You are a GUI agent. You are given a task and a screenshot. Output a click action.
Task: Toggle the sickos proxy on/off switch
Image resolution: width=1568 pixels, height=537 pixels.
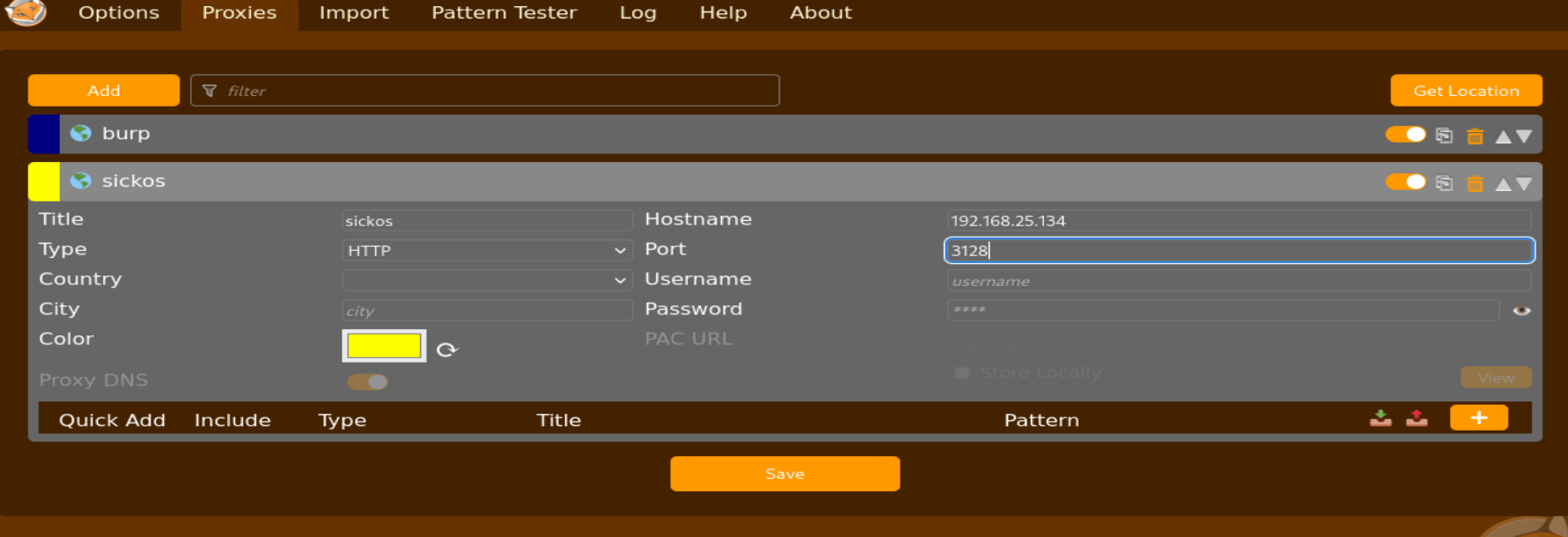[x=1405, y=182]
